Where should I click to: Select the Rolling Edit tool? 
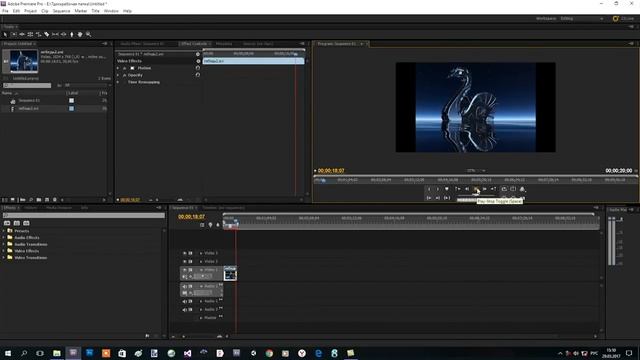pos(30,35)
